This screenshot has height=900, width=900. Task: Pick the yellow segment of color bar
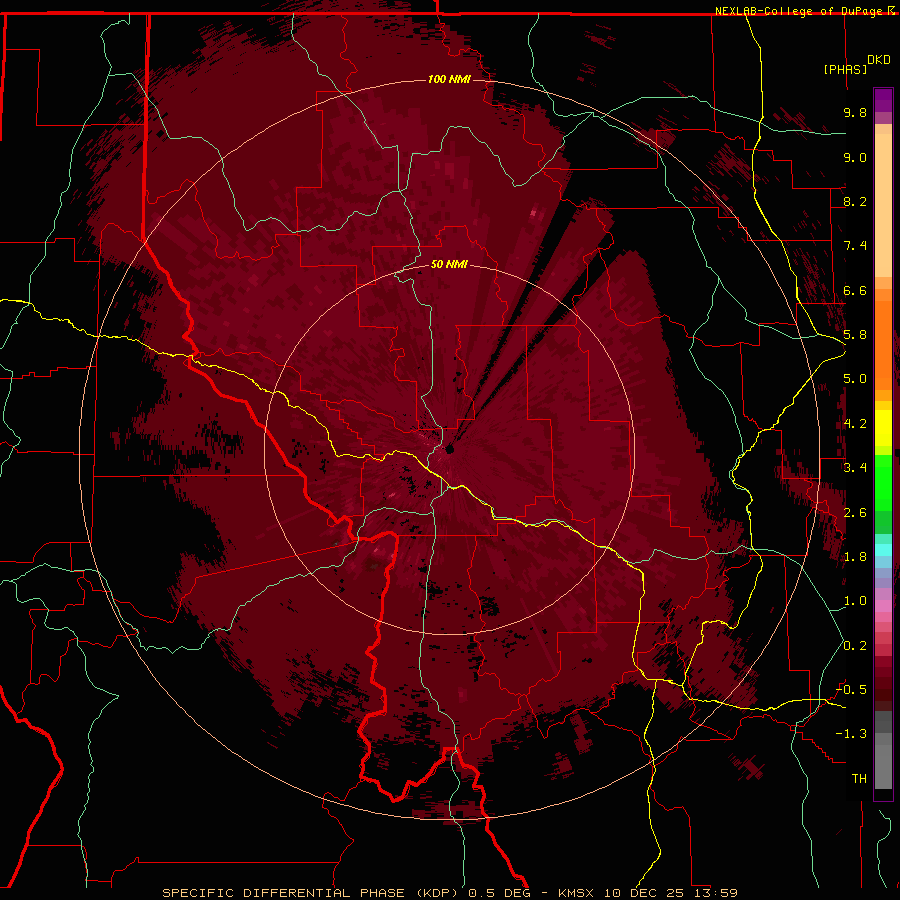pyautogui.click(x=883, y=428)
